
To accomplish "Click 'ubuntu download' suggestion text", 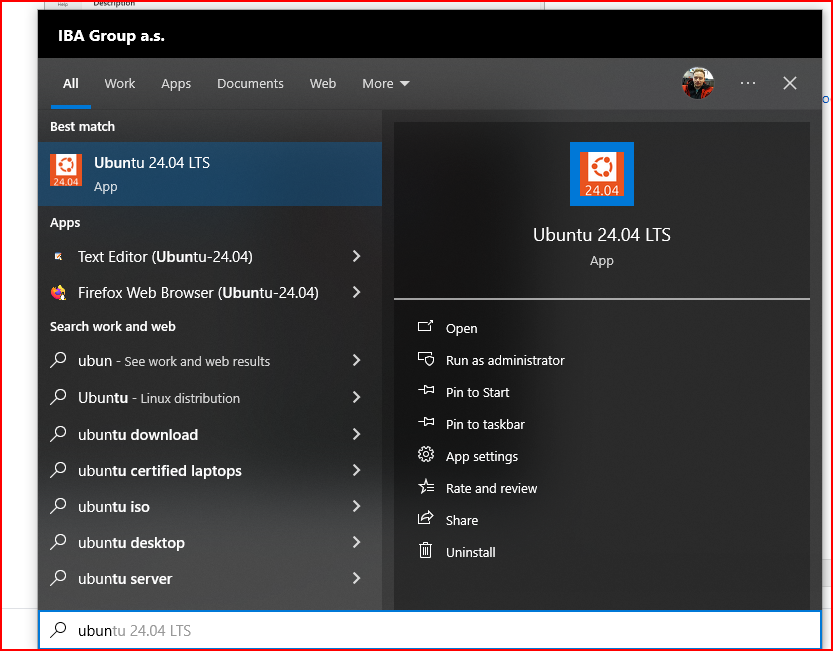I will click(x=138, y=435).
